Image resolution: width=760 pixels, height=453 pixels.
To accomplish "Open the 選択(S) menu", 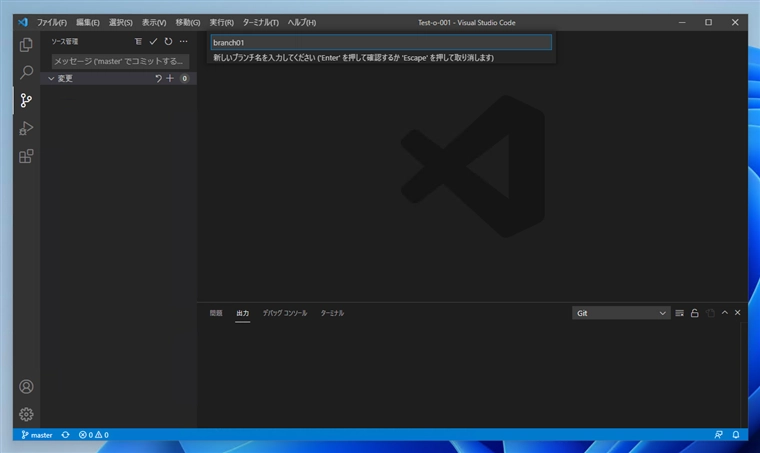I will tap(121, 23).
